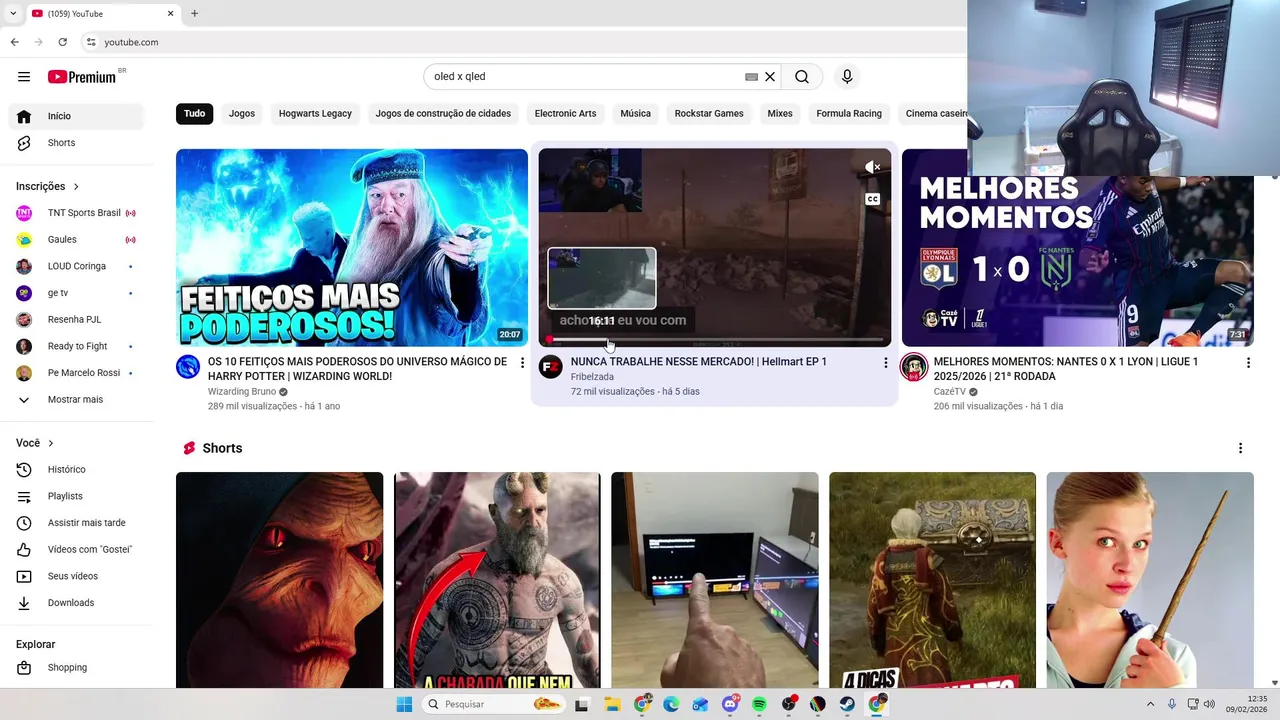Open the browser tab search dropdown

(x=13, y=14)
